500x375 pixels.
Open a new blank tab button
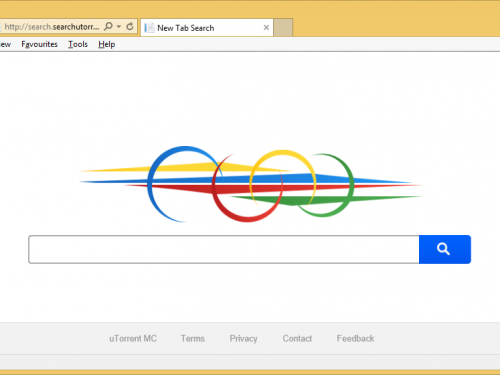coord(283,28)
